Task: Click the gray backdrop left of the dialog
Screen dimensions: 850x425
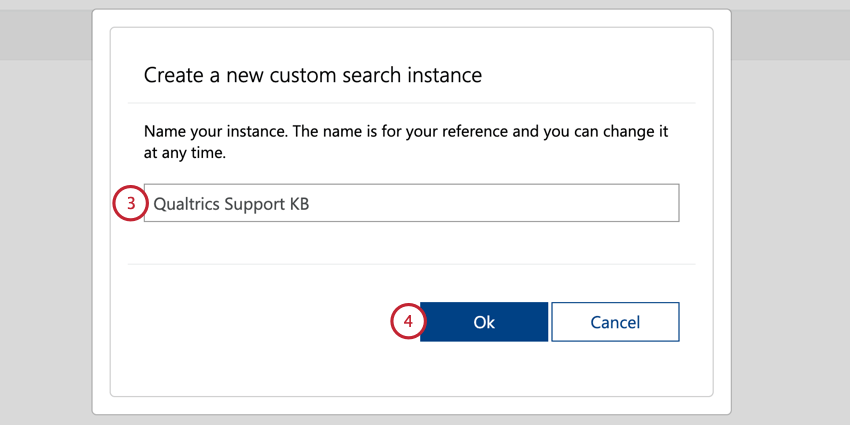Action: 46,244
